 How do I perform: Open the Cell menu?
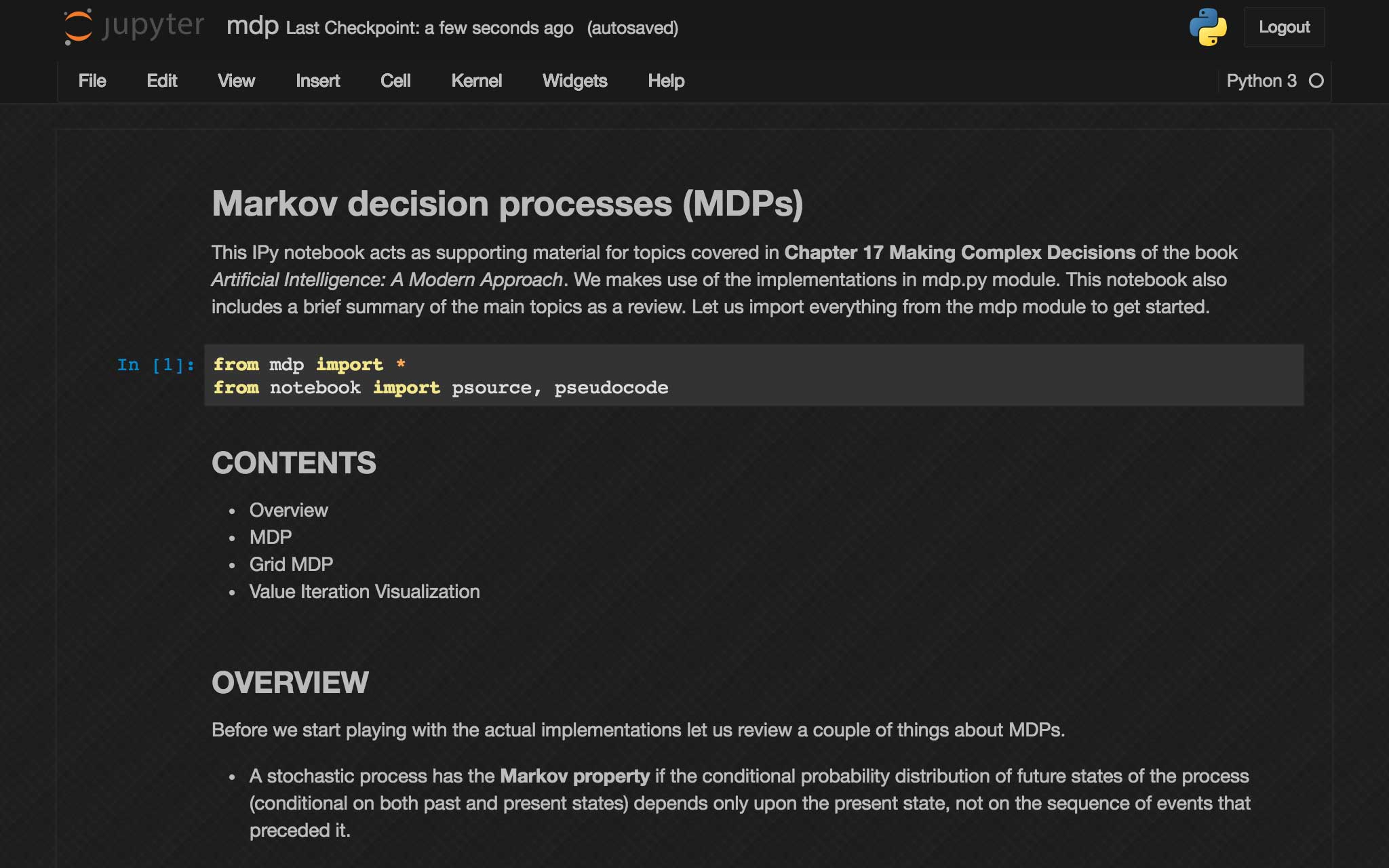point(397,81)
